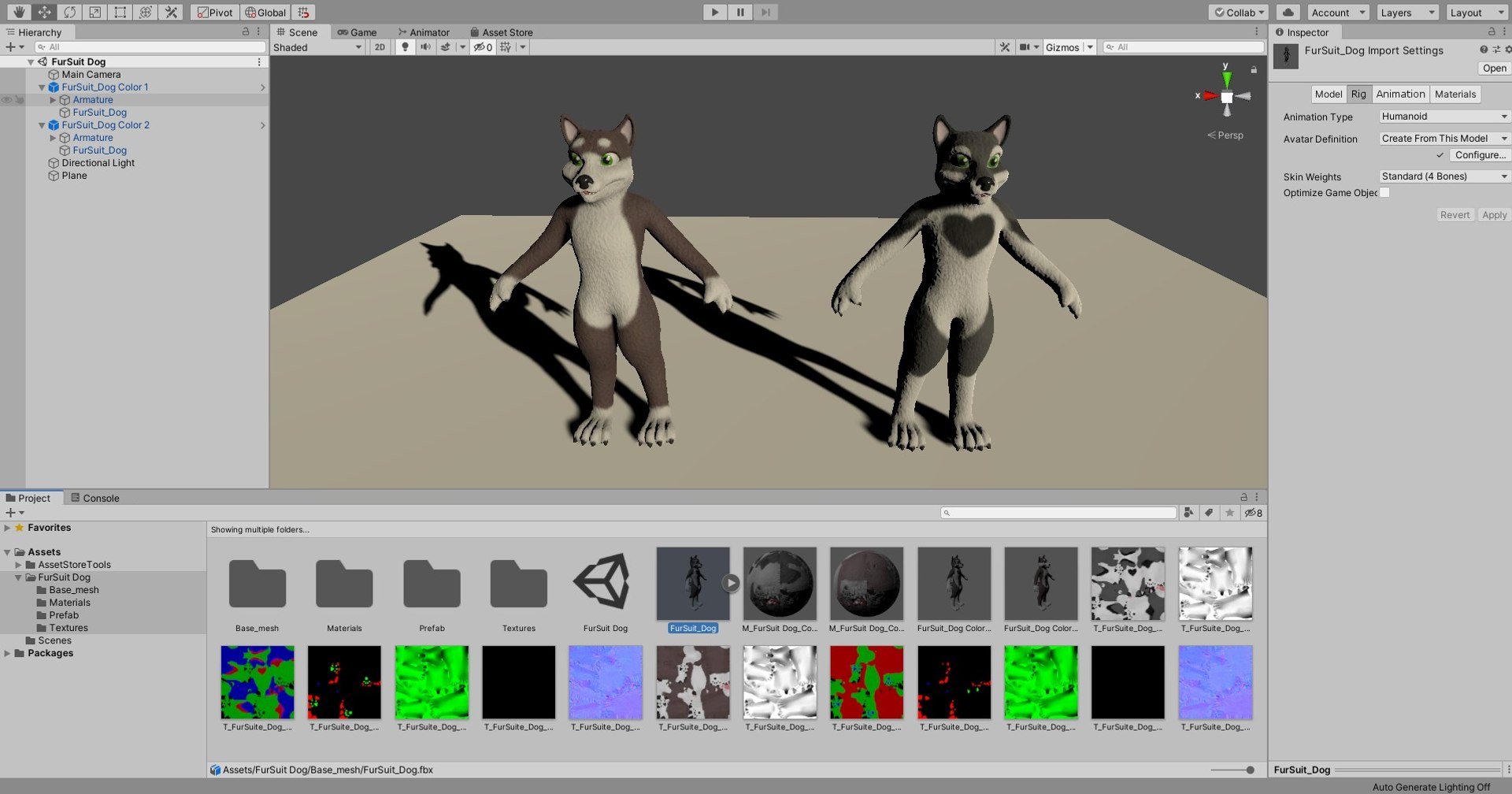Search by Type icon in Project
Image resolution: width=1512 pixels, height=794 pixels.
click(x=1188, y=513)
